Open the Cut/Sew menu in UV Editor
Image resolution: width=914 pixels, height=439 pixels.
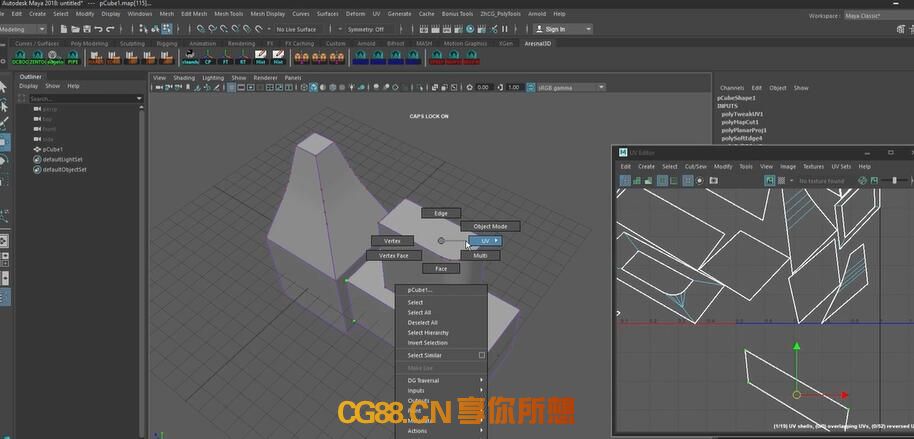[x=695, y=166]
